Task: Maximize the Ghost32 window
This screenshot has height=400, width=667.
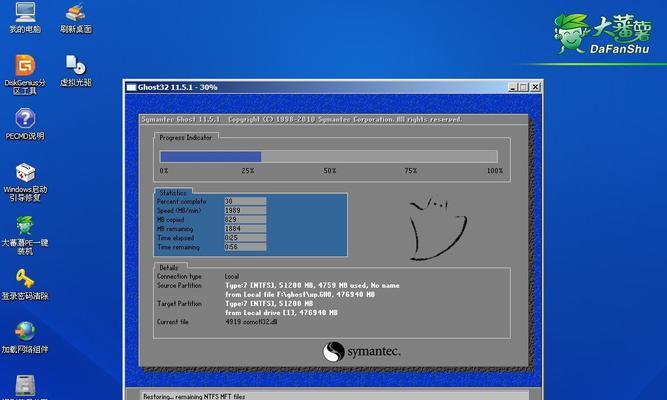Action: tap(524, 87)
